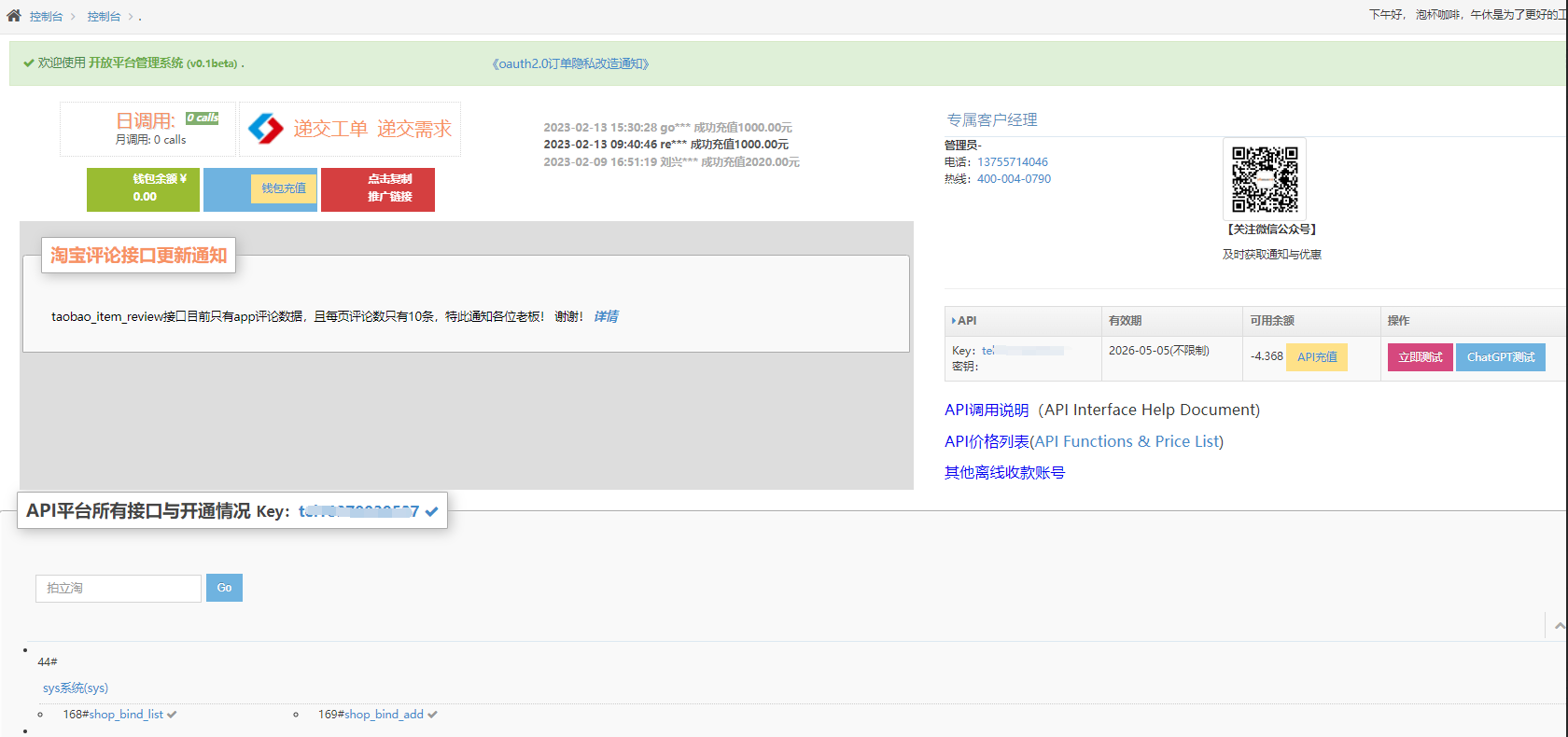Click the home icon in breadcrumb
Image resolution: width=1568 pixels, height=737 pixels.
point(14,16)
